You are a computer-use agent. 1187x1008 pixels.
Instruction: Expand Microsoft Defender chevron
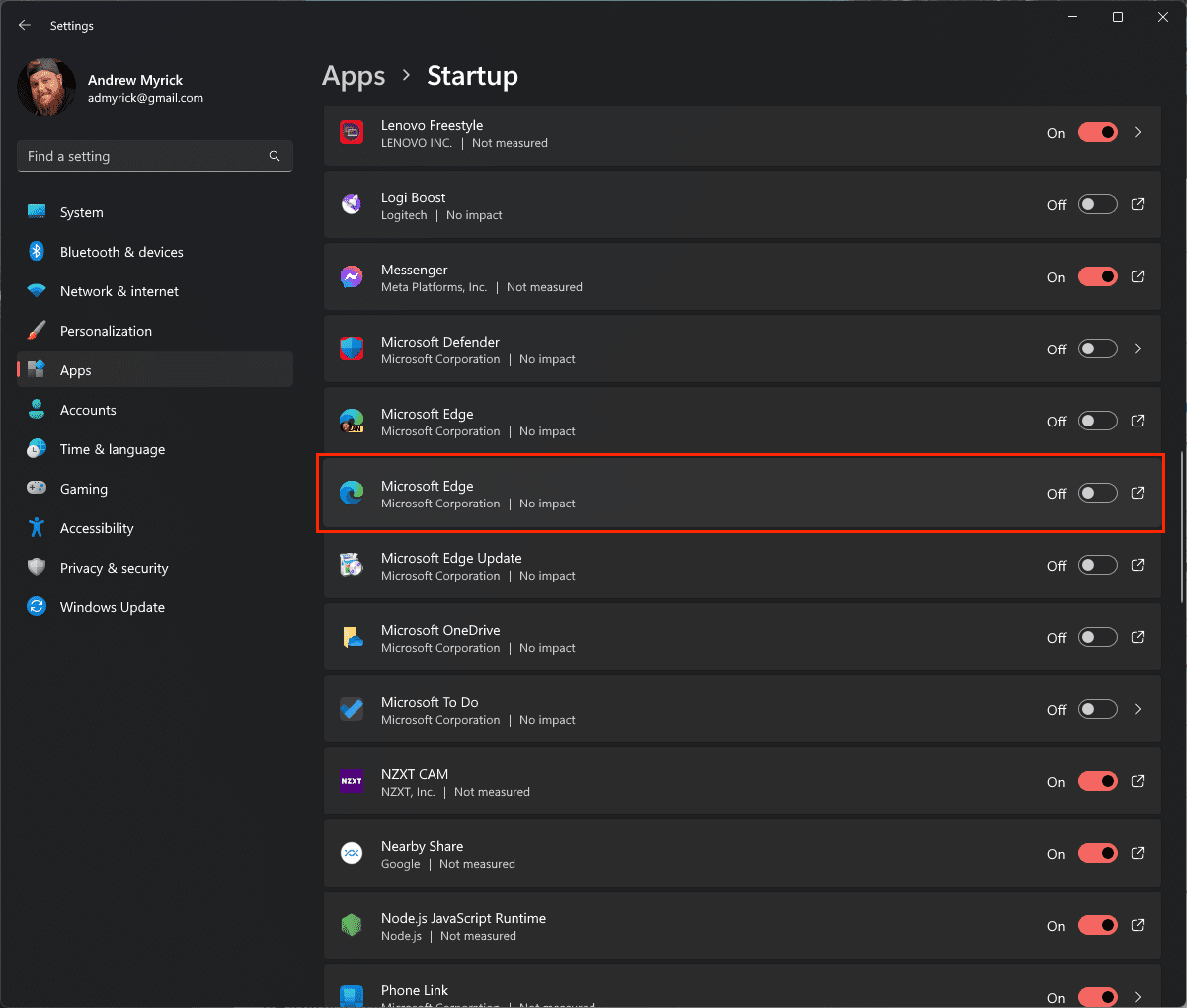(1138, 349)
